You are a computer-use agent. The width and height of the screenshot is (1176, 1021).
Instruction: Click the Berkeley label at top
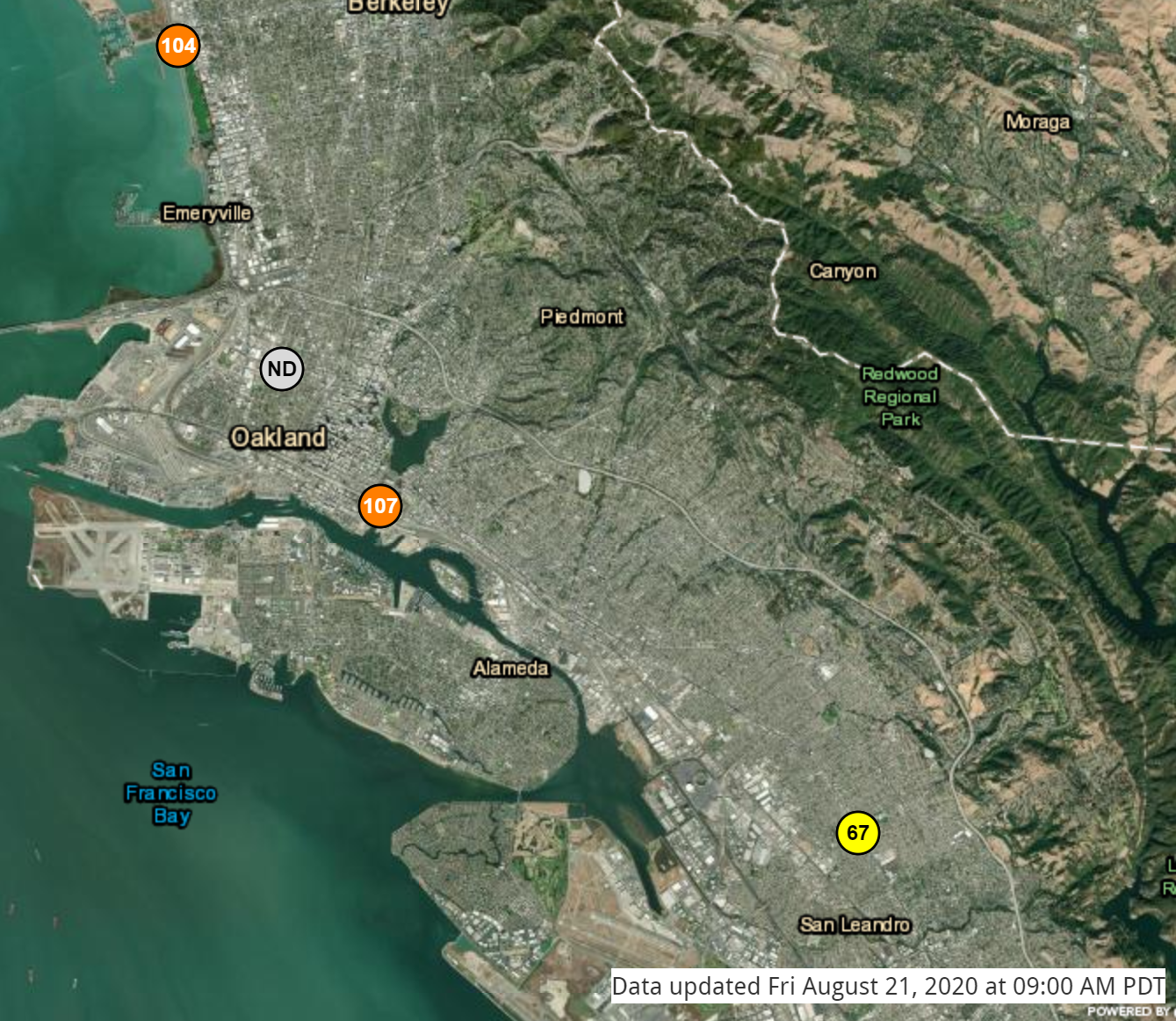coord(398,7)
